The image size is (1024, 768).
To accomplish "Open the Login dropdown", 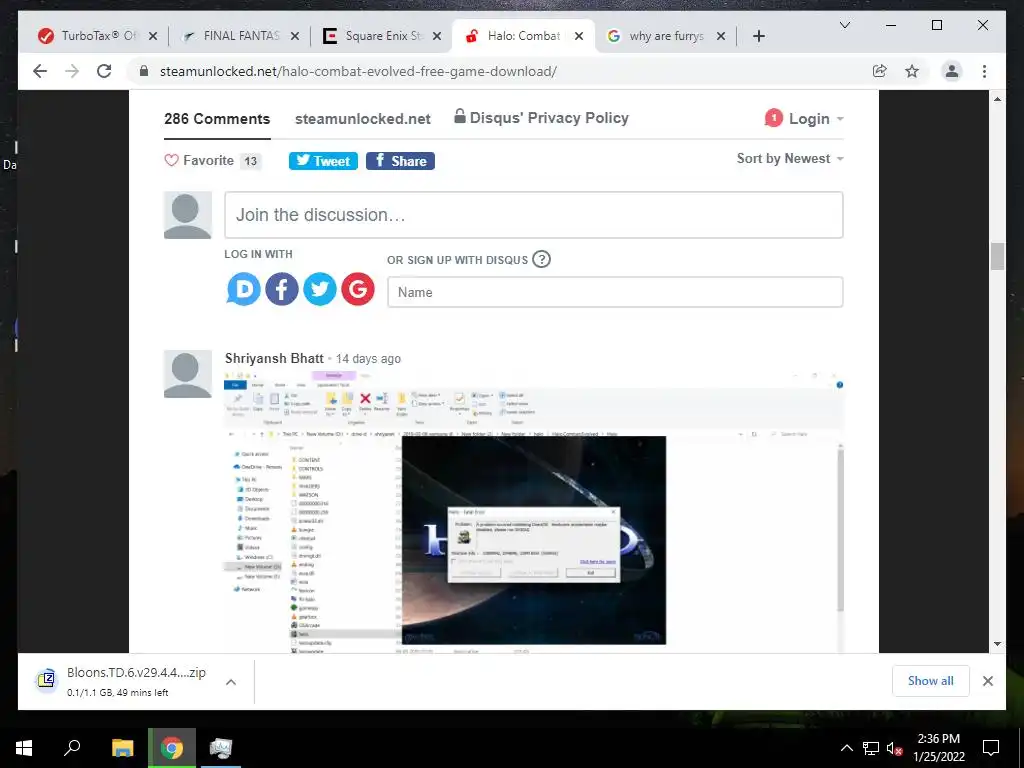I will [x=816, y=119].
